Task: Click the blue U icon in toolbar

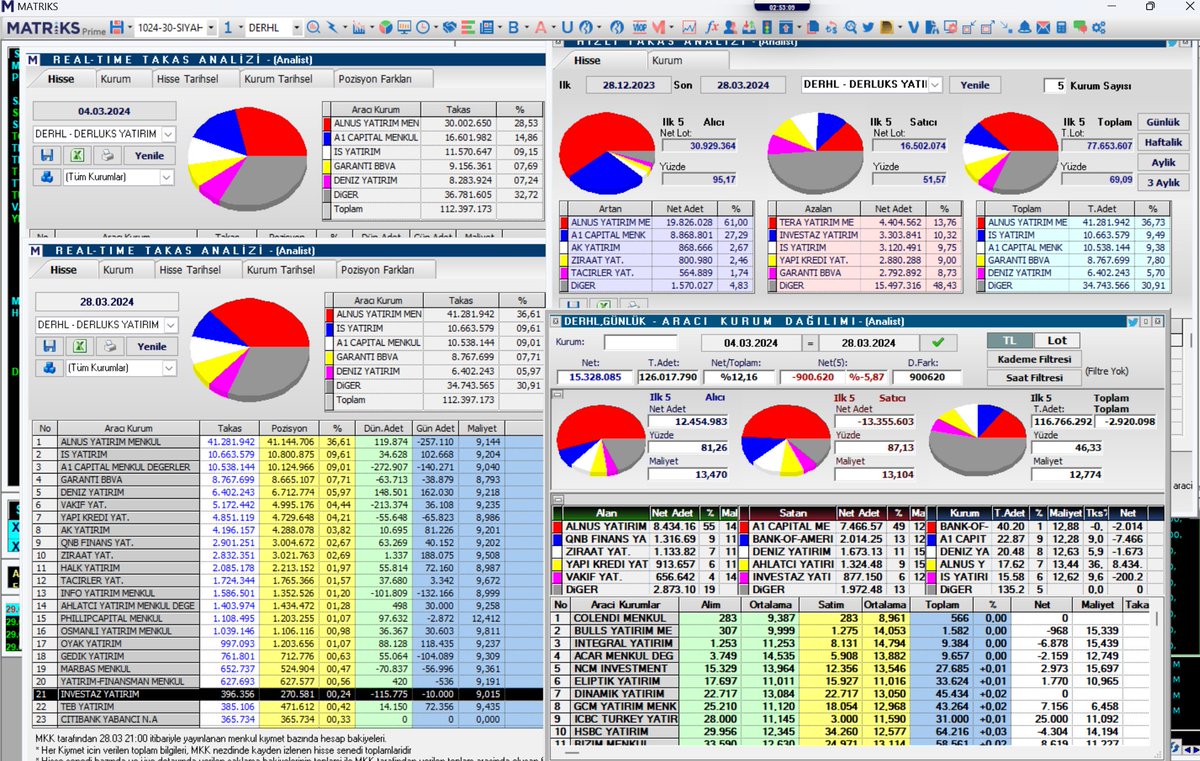Action: click(567, 27)
